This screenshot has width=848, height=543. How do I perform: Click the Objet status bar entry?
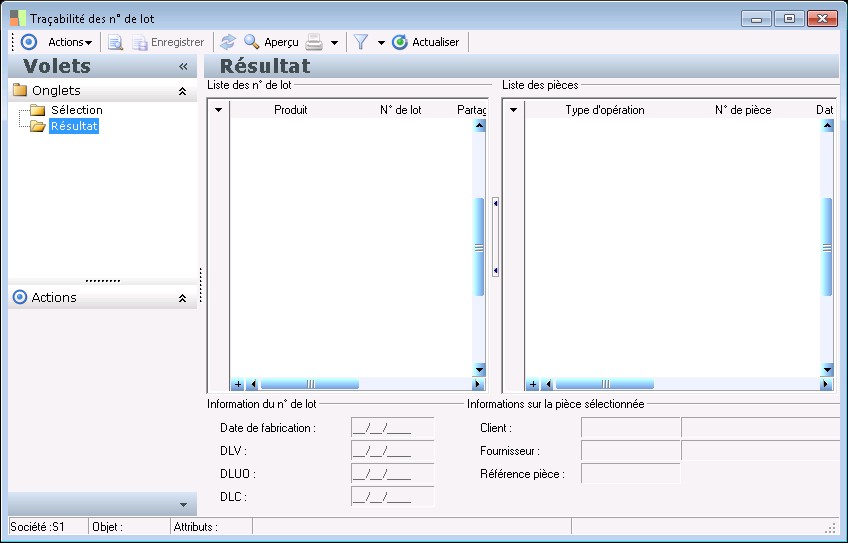[x=129, y=527]
